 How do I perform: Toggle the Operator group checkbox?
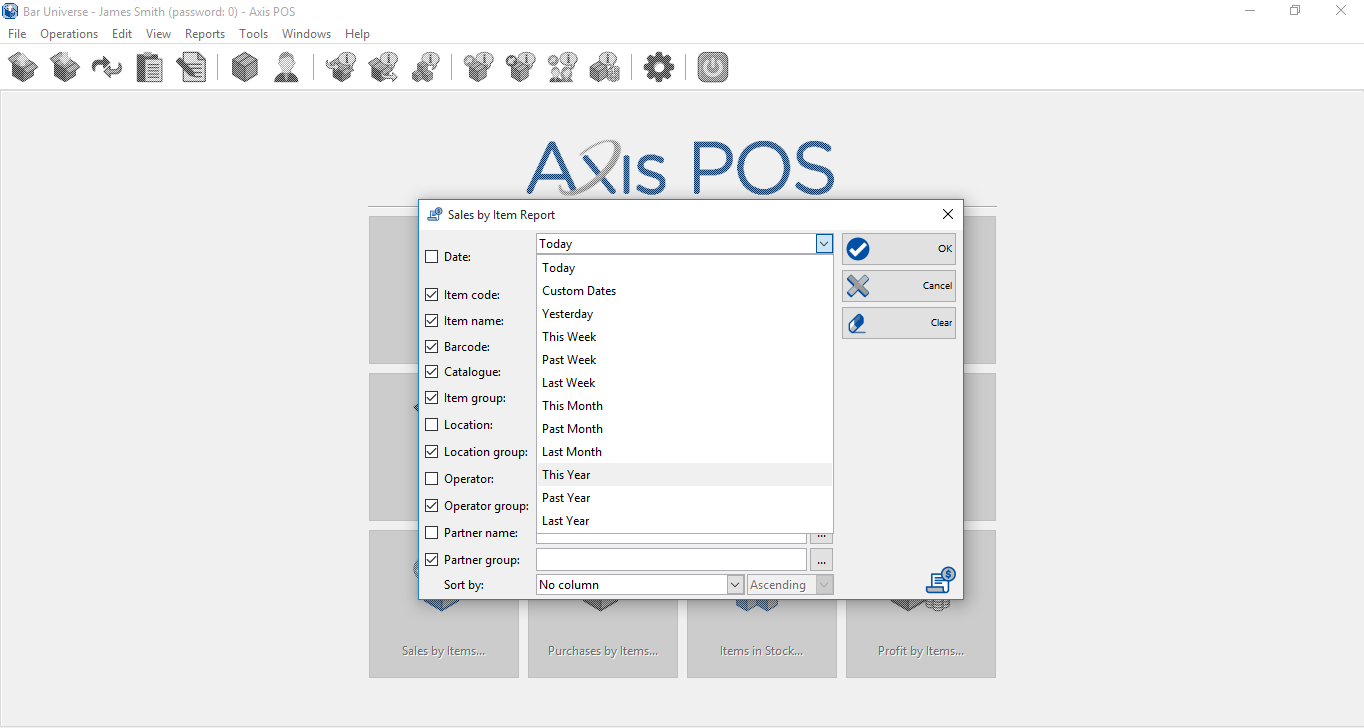point(432,506)
